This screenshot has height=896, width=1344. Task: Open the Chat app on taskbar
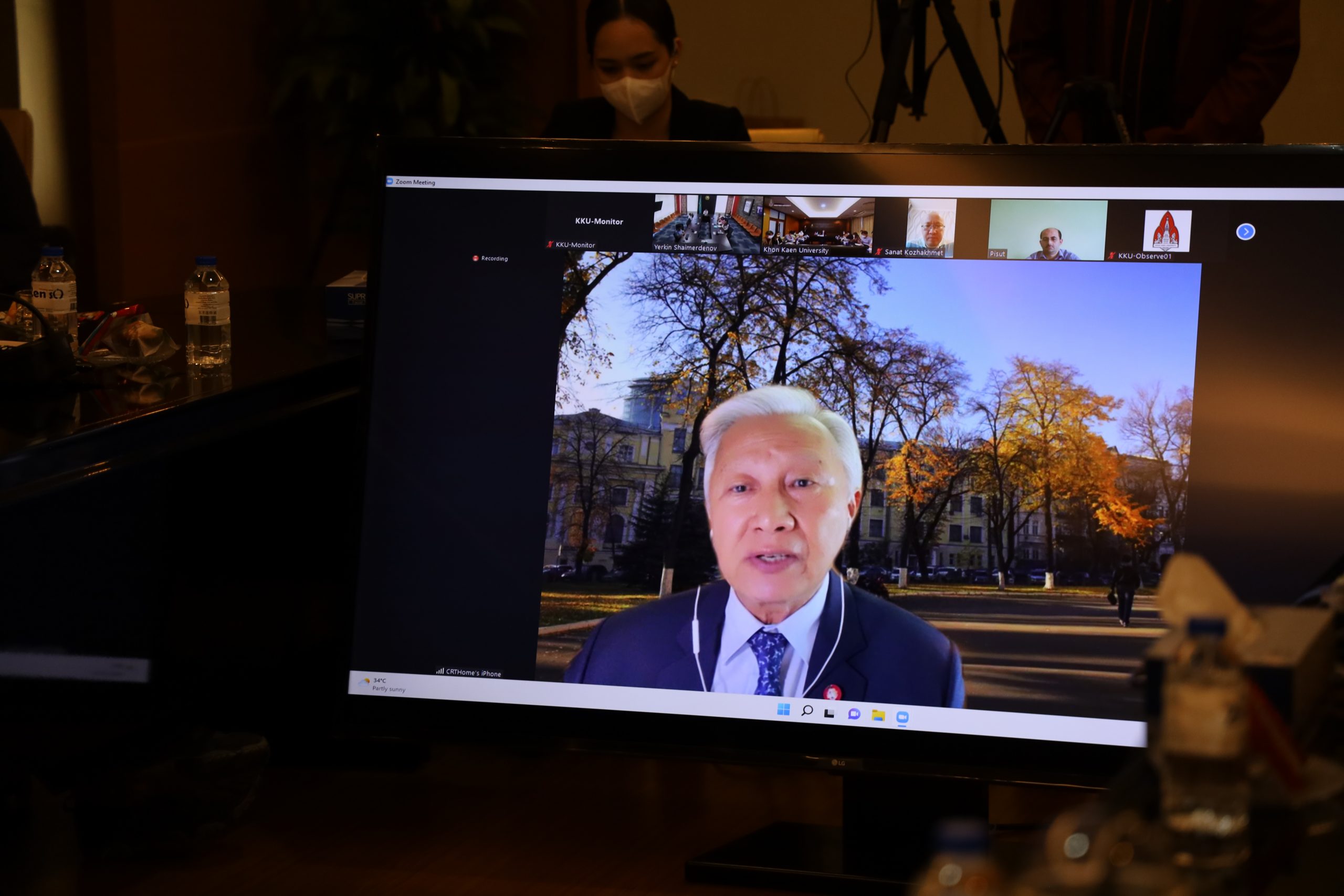pyautogui.click(x=854, y=714)
